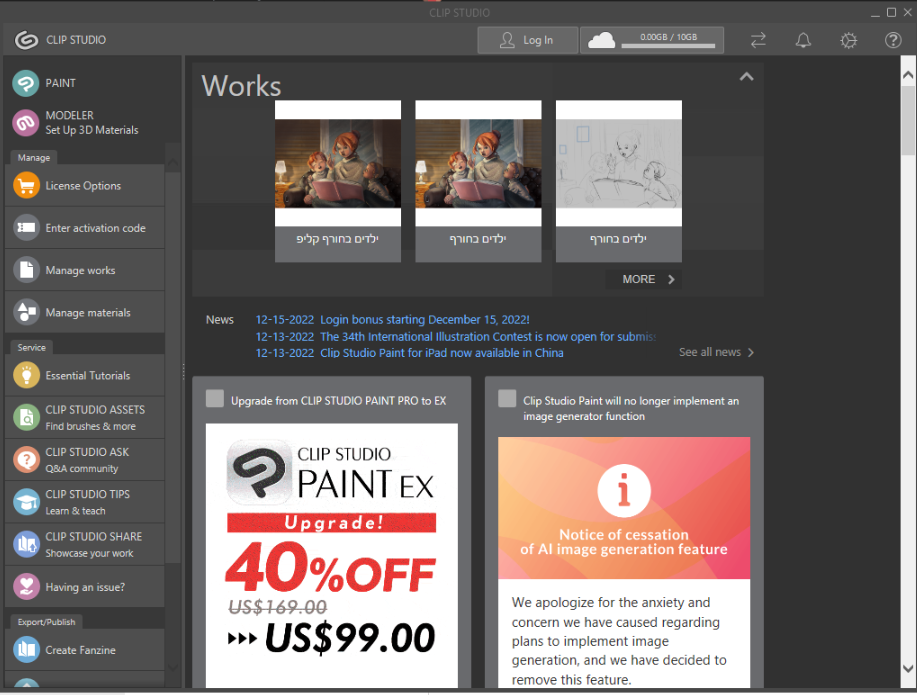
Task: Open CLIP STUDIO TIPS
Action: (x=85, y=501)
